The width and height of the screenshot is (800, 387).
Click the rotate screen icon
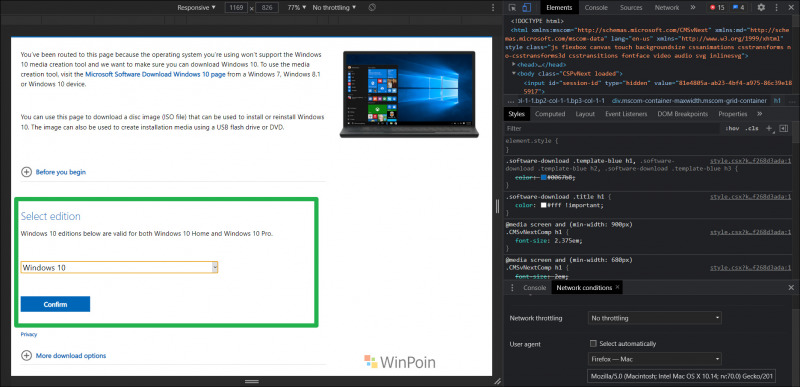tap(372, 8)
